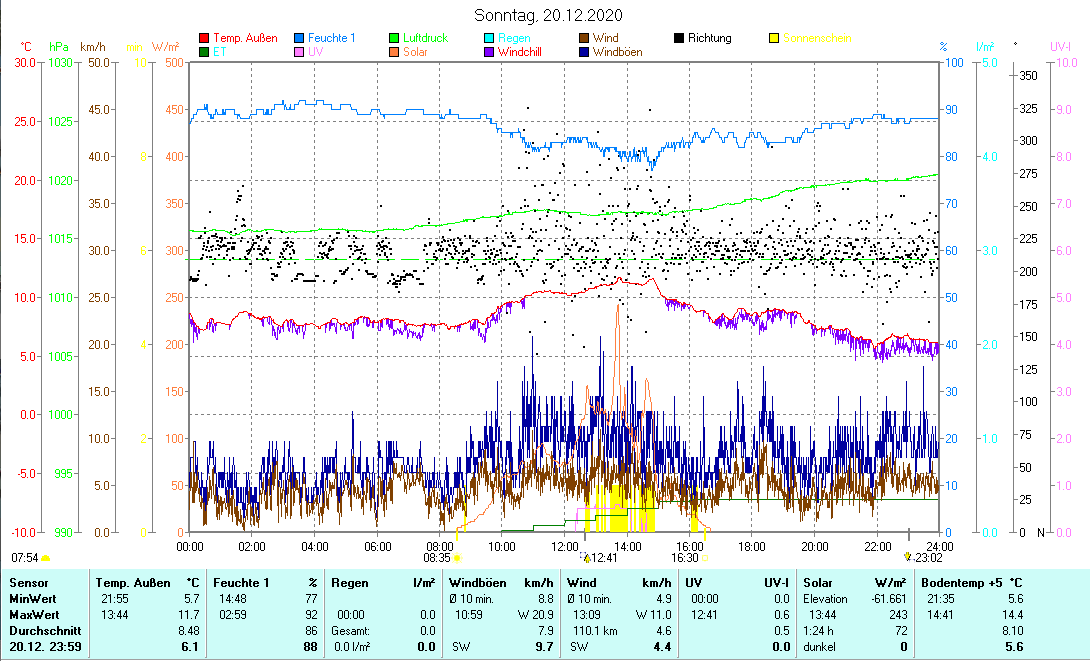Click the dark green ET legend swatch

[205, 52]
